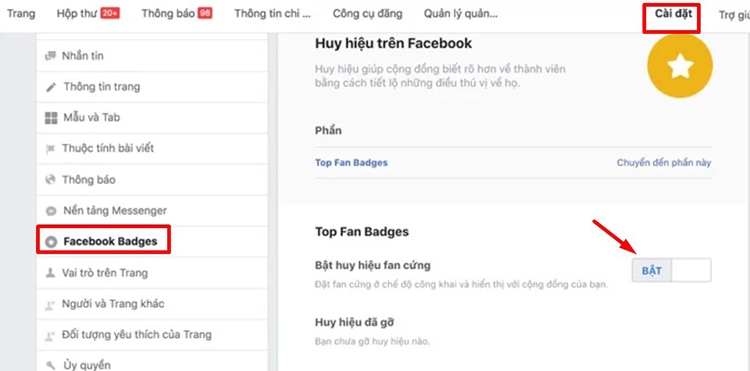
Task: Click the Messenger icon for Nền tảng Messenger
Action: pyautogui.click(x=51, y=211)
